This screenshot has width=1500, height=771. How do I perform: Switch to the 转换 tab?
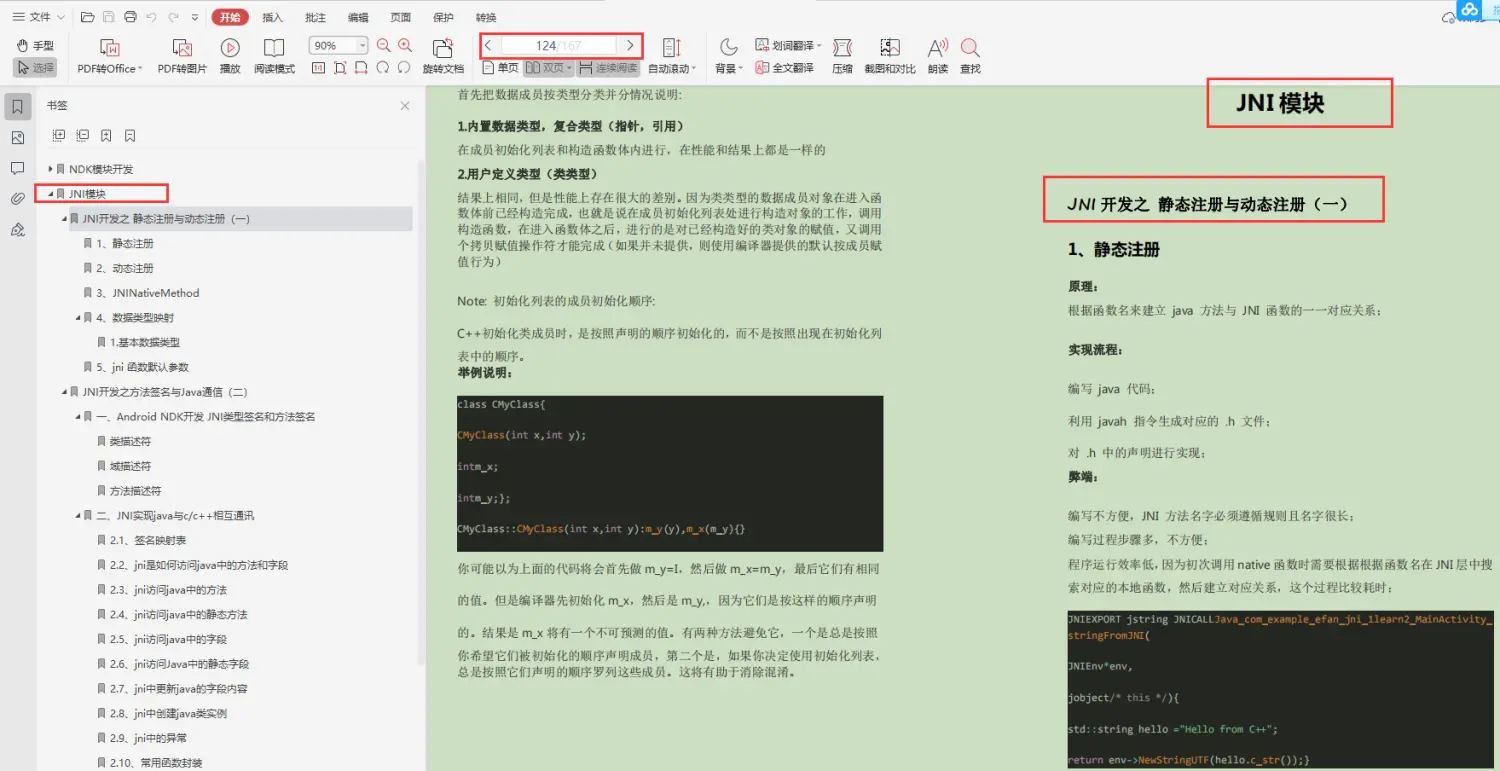pyautogui.click(x=486, y=17)
